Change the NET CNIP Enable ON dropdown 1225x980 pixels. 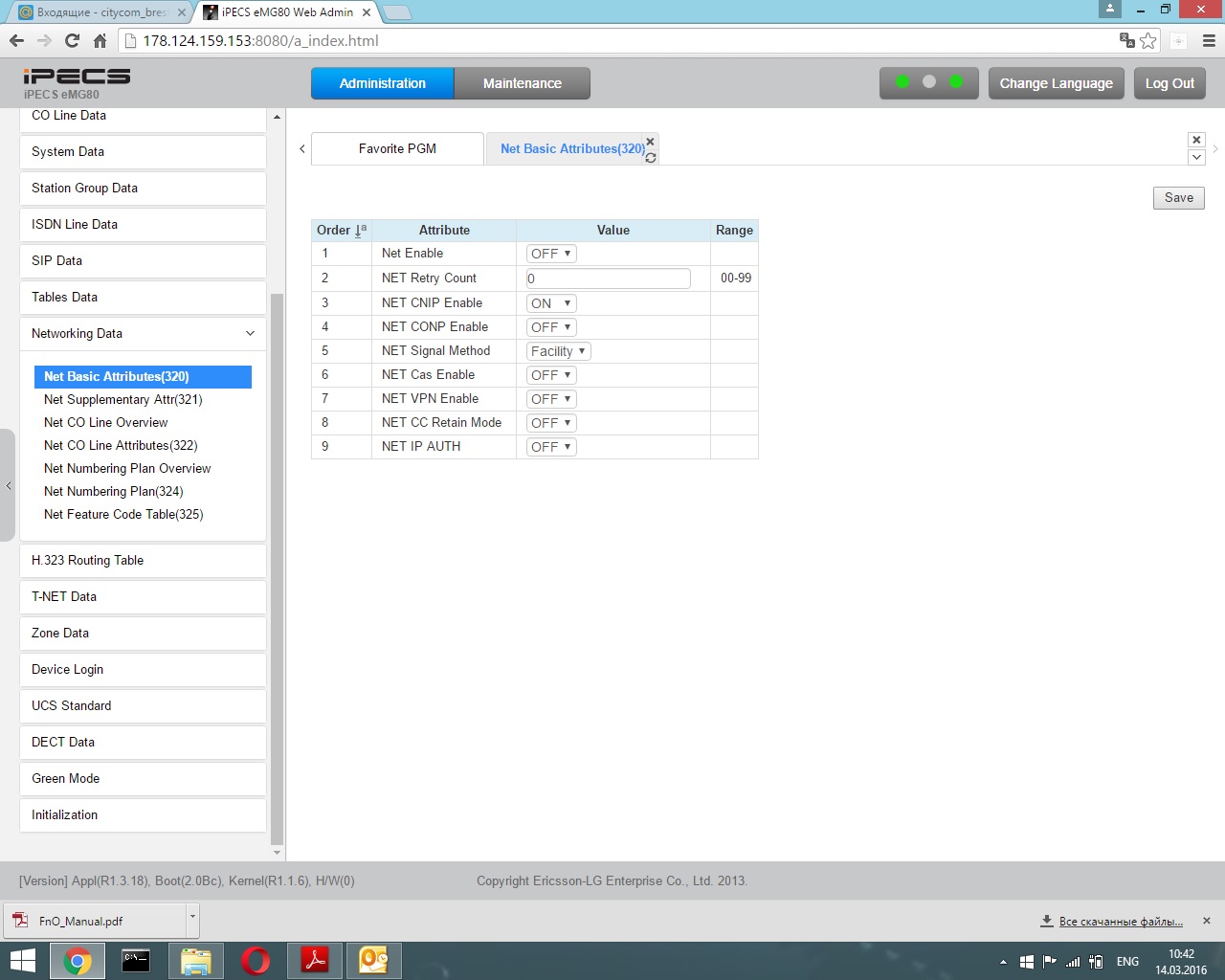click(551, 303)
